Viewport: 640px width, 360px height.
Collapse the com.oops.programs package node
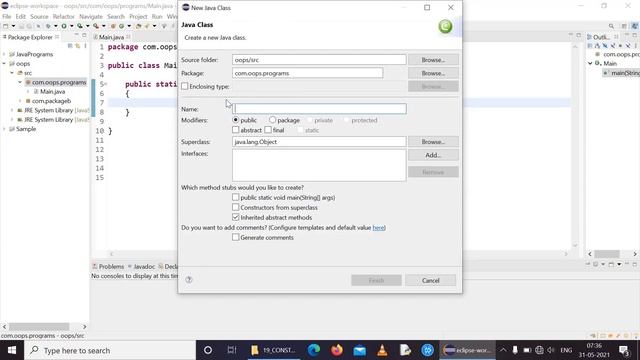(20, 82)
